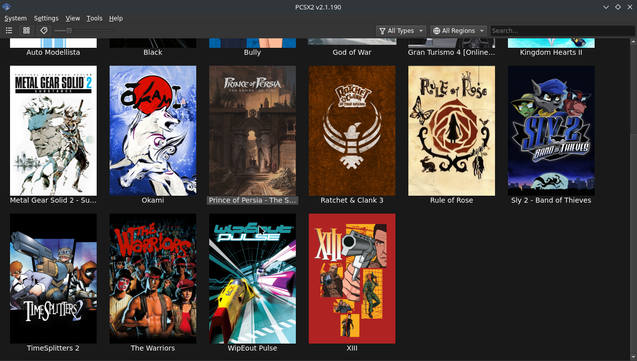Viewport: 637px width, 361px height.
Task: Click the TimeSplitters 2 title label
Action: click(x=53, y=348)
